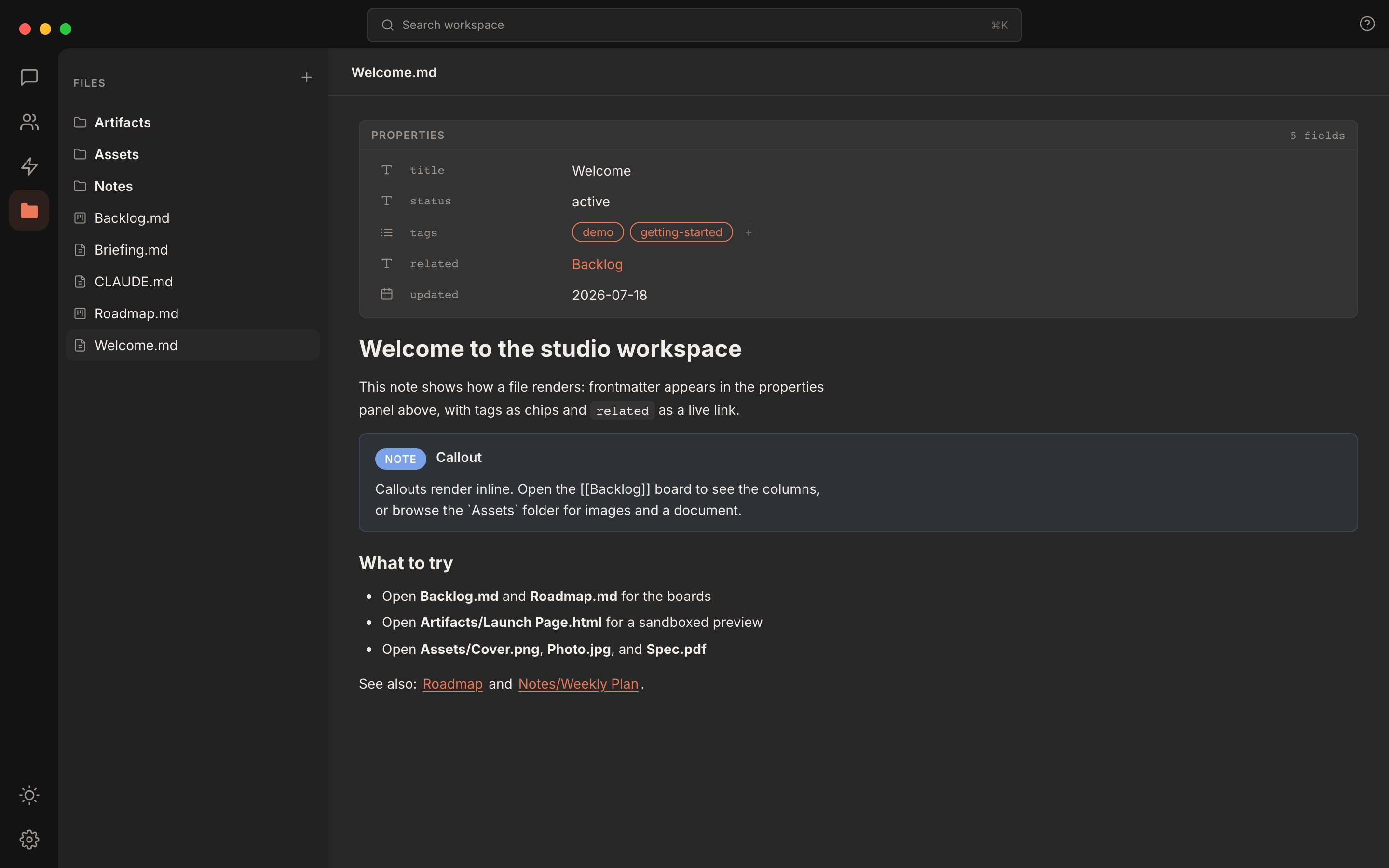Open the people/team icon in sidebar
Viewport: 1389px width, 868px height.
[x=29, y=122]
